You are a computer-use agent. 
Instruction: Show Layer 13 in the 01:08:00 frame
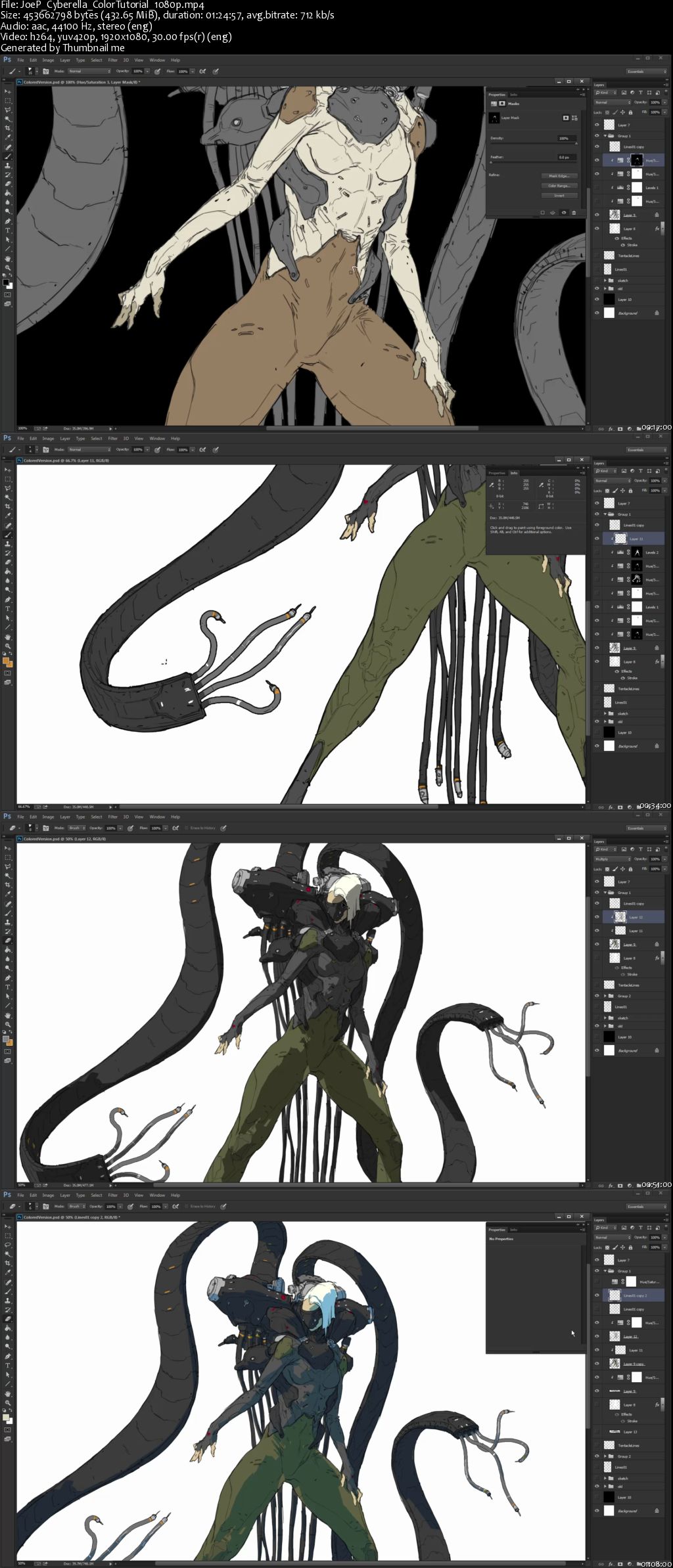[597, 1431]
